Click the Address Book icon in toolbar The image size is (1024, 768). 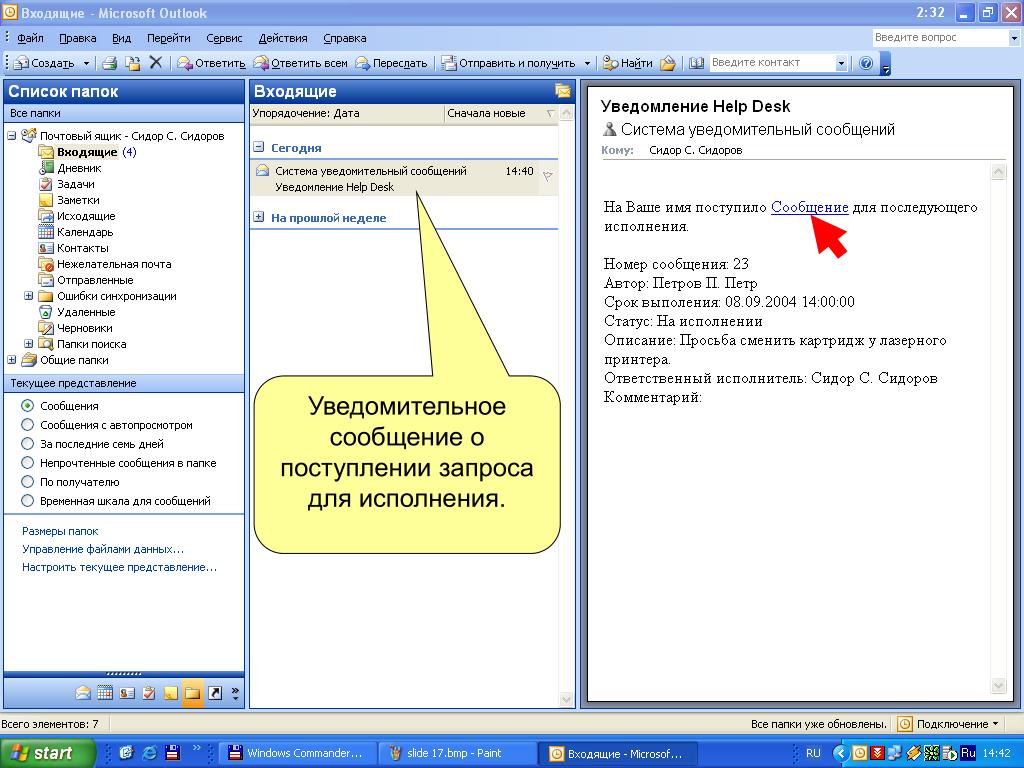[696, 63]
